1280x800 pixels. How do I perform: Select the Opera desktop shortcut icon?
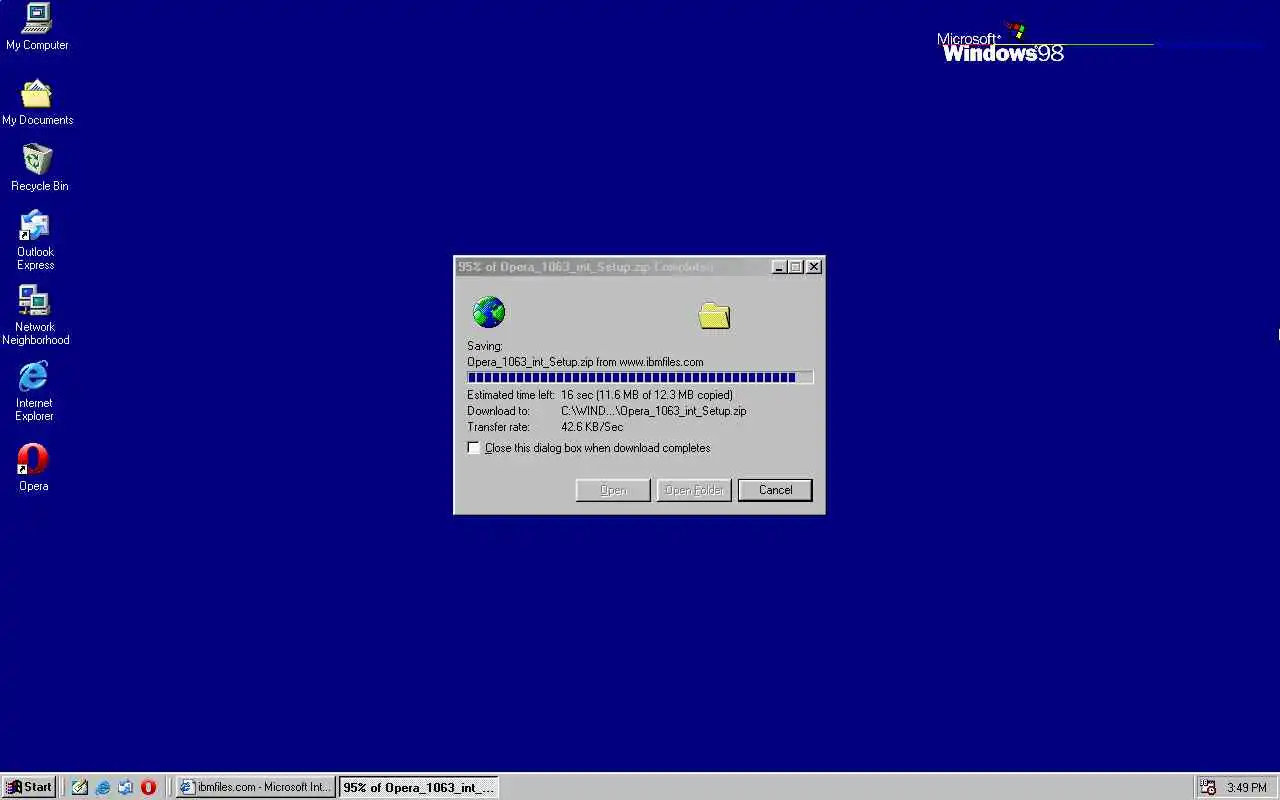click(33, 460)
